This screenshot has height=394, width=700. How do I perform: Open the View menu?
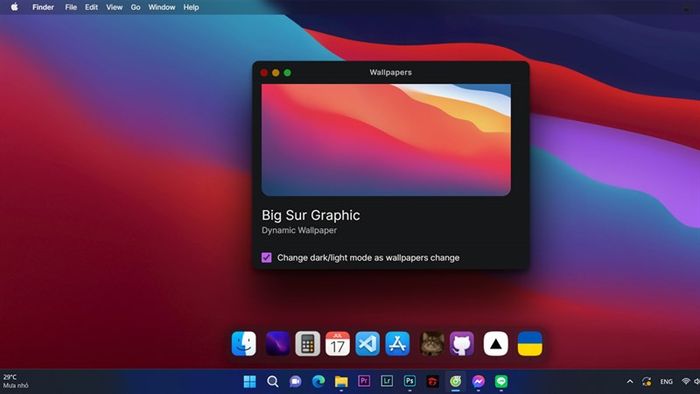pyautogui.click(x=114, y=7)
